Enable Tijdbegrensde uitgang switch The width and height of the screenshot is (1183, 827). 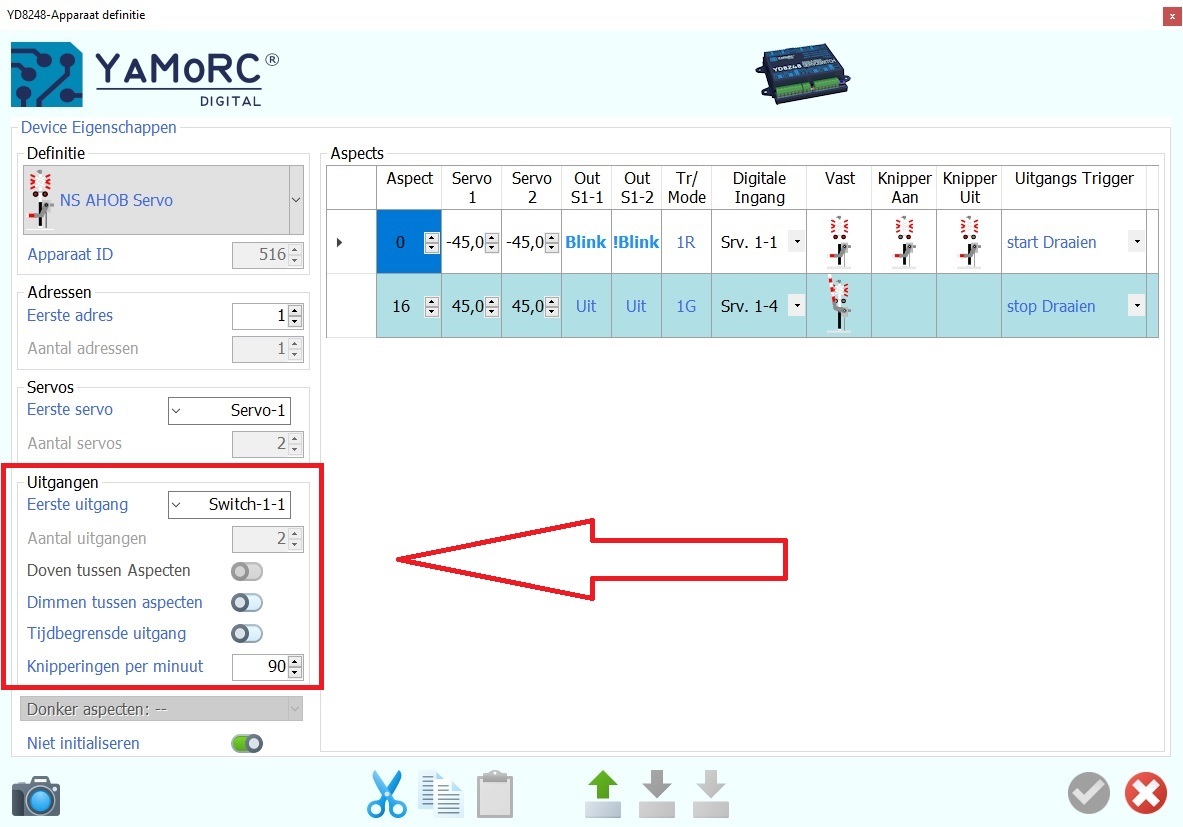click(246, 633)
